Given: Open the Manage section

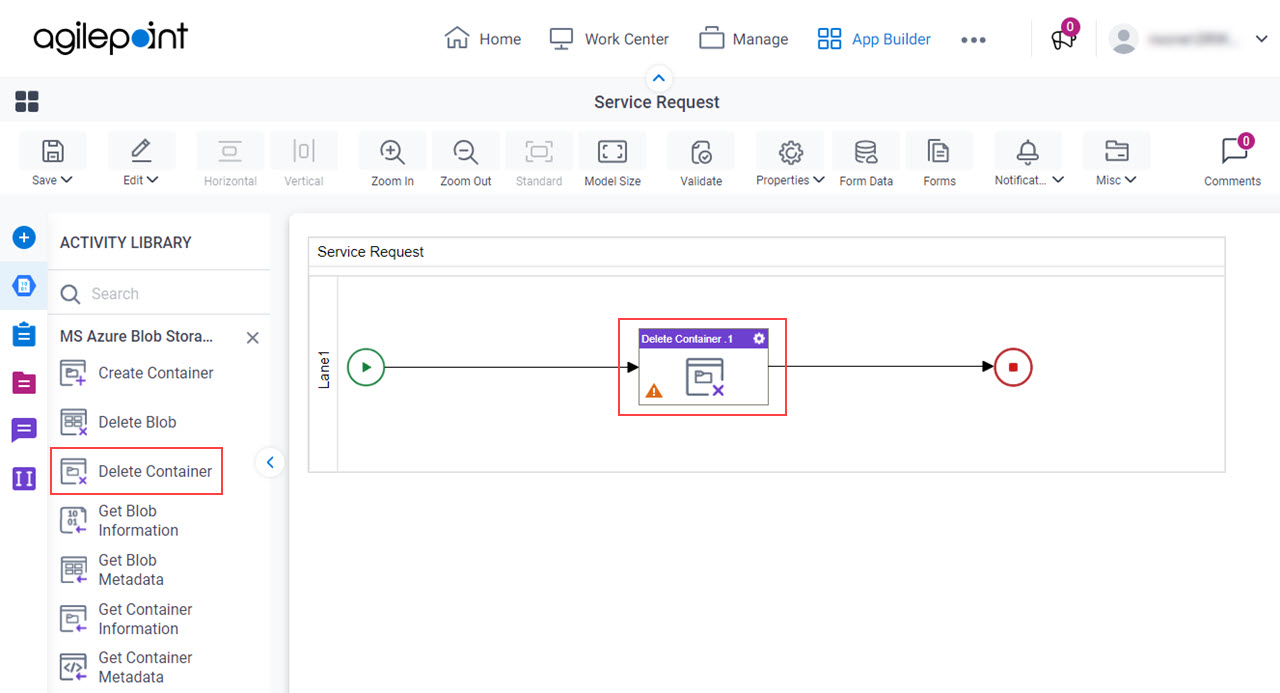Looking at the screenshot, I should click(743, 39).
